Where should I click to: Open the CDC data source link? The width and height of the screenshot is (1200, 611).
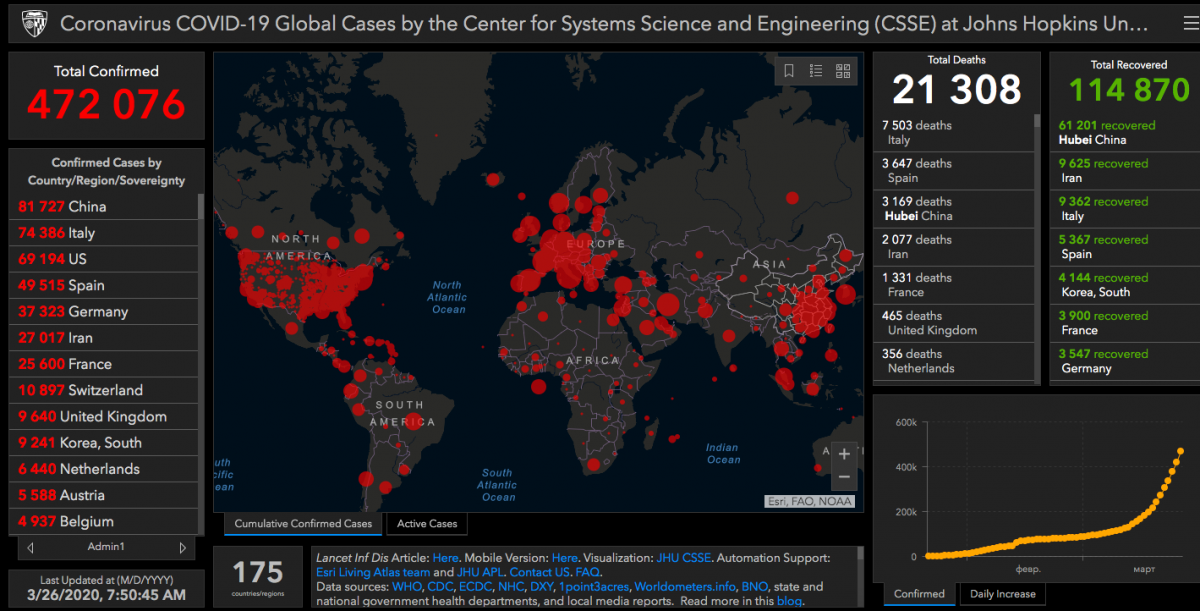pos(441,586)
